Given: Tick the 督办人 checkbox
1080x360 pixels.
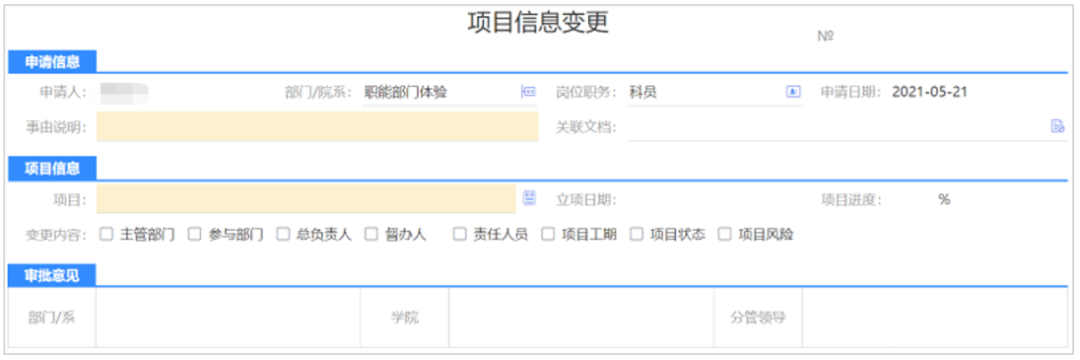Looking at the screenshot, I should pos(371,234).
